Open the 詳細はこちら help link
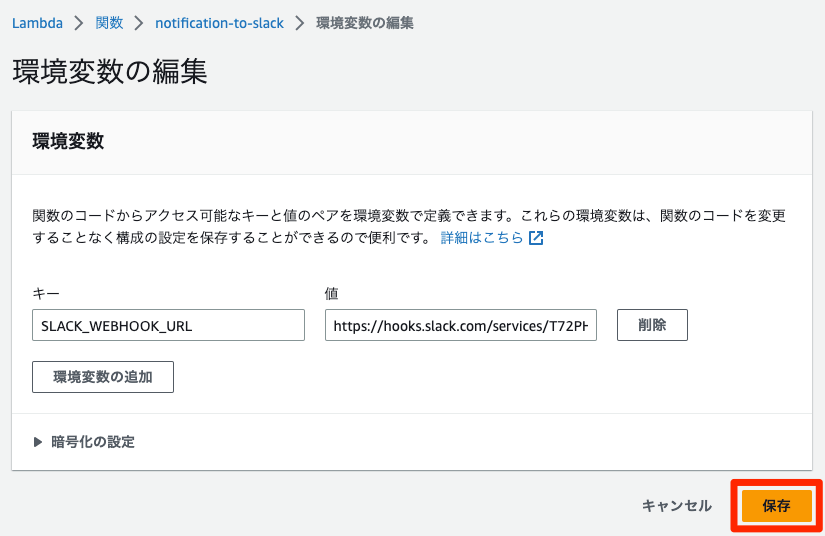The height and width of the screenshot is (536, 825). (x=483, y=239)
